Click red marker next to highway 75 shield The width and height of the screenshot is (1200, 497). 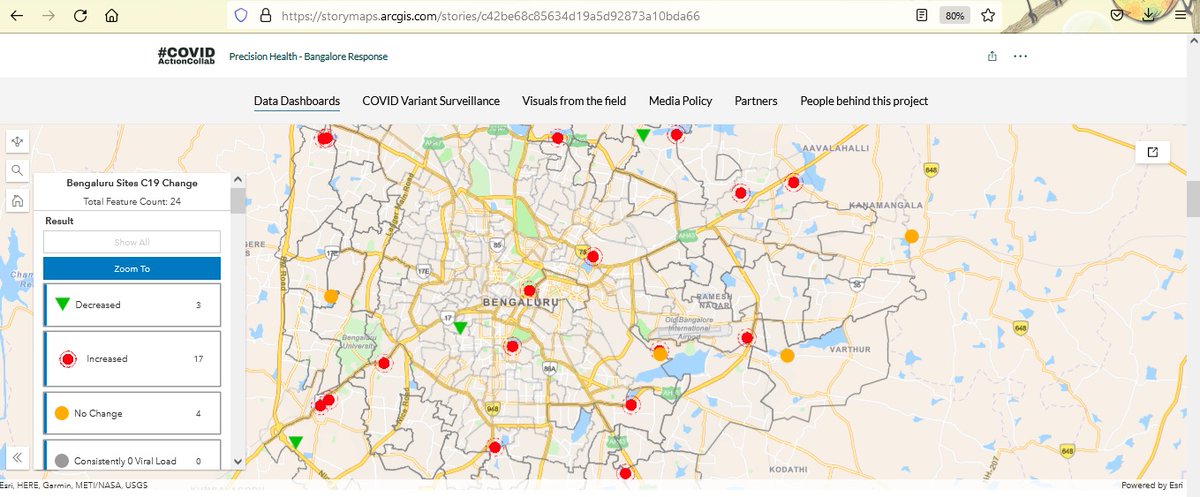pyautogui.click(x=593, y=257)
